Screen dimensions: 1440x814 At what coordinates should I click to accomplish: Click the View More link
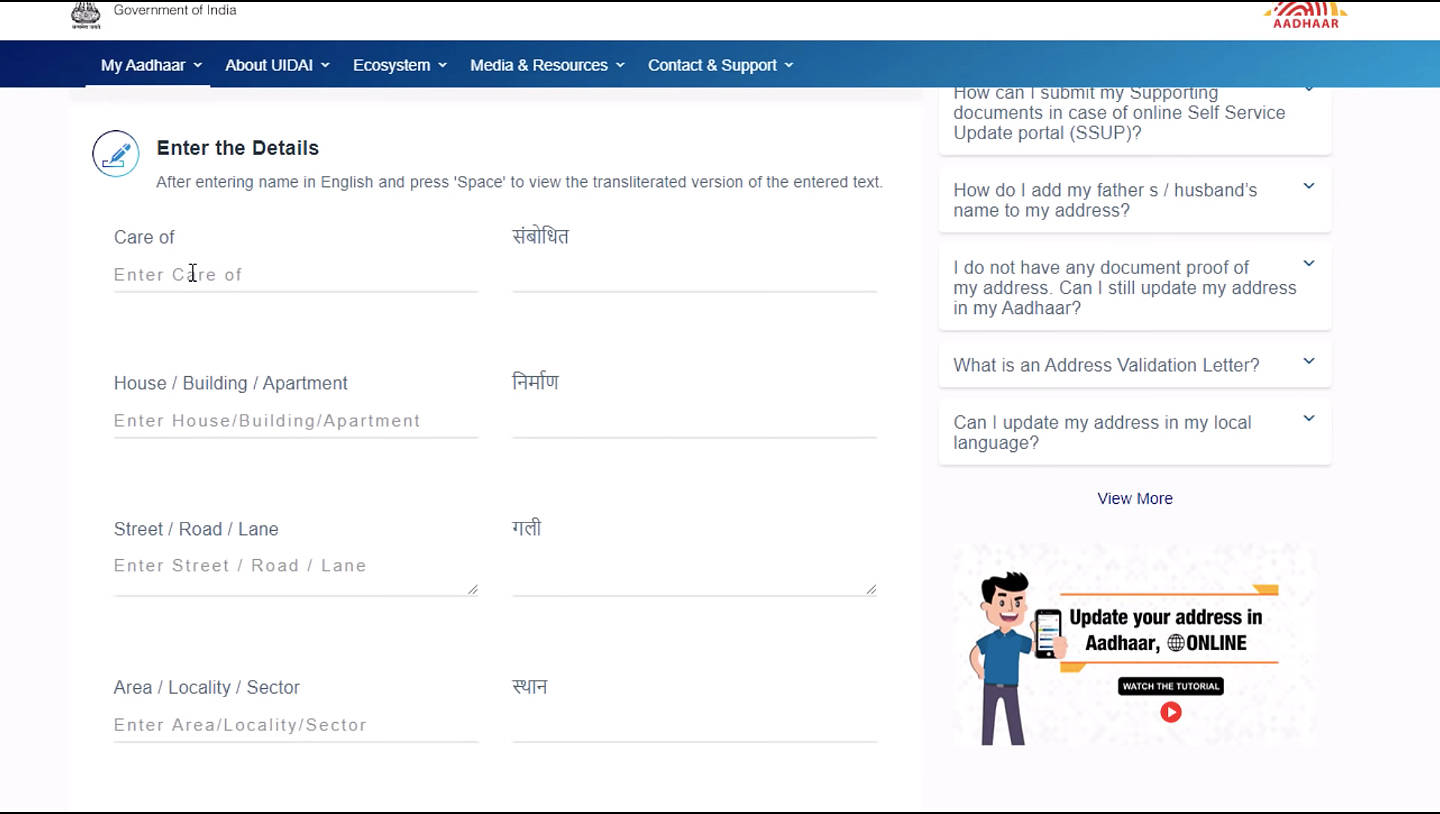point(1134,498)
